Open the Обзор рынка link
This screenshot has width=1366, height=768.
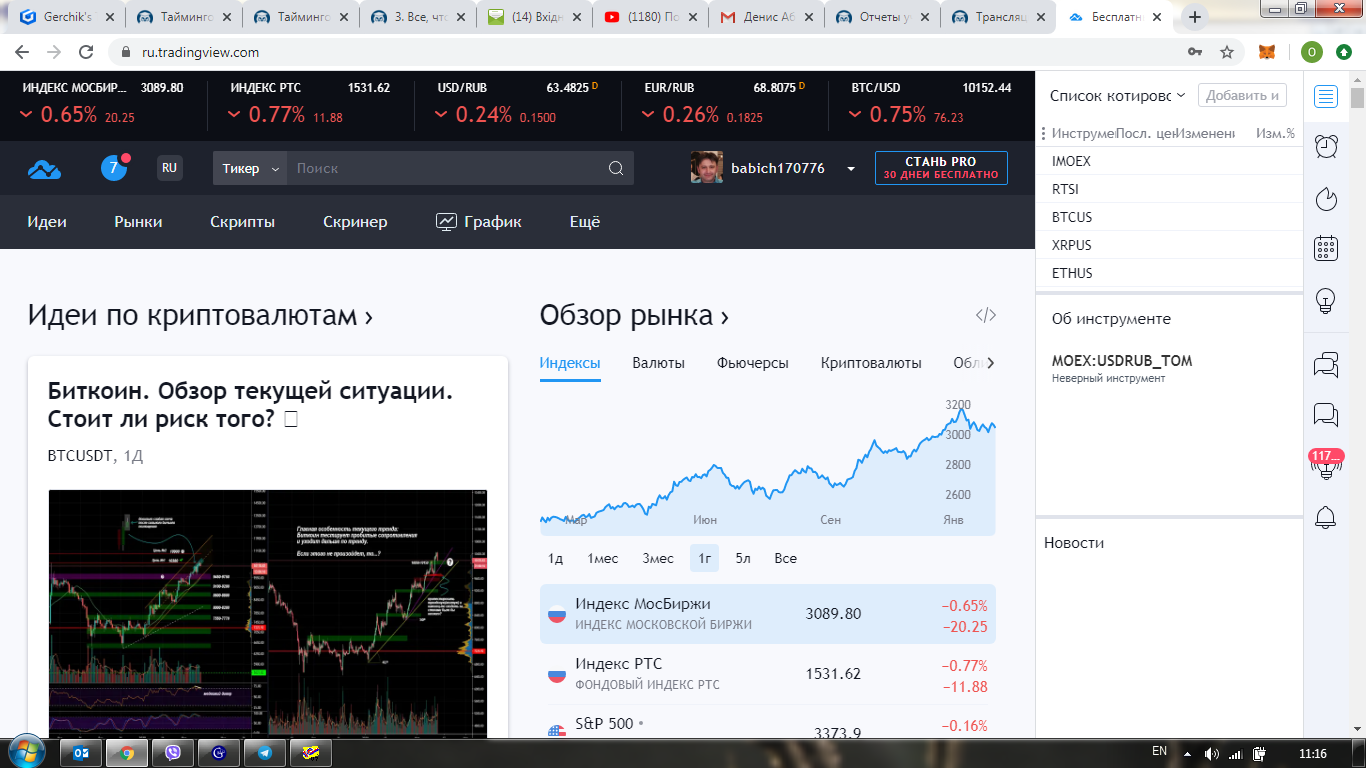pyautogui.click(x=634, y=316)
